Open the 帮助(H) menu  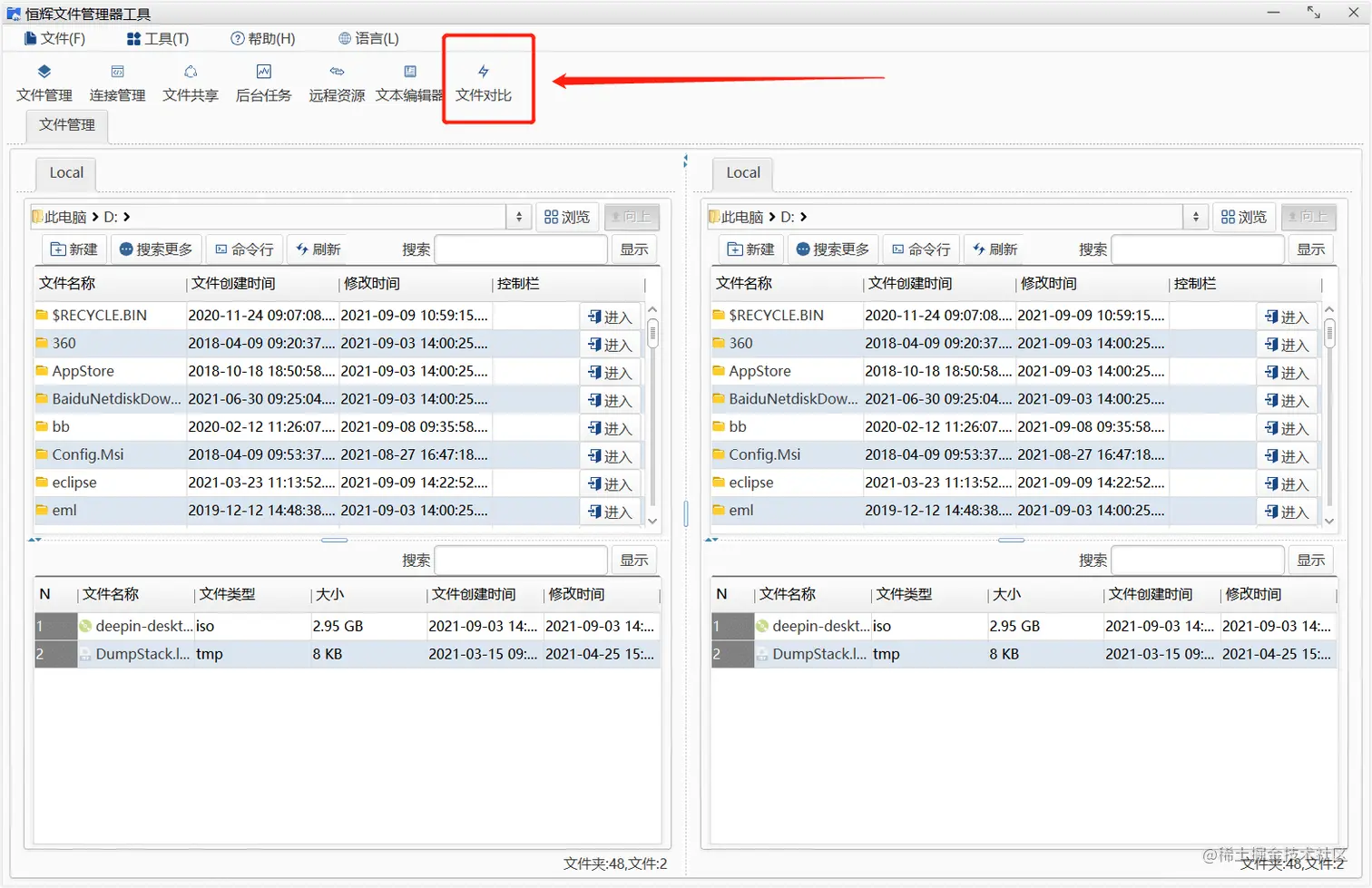pos(263,38)
